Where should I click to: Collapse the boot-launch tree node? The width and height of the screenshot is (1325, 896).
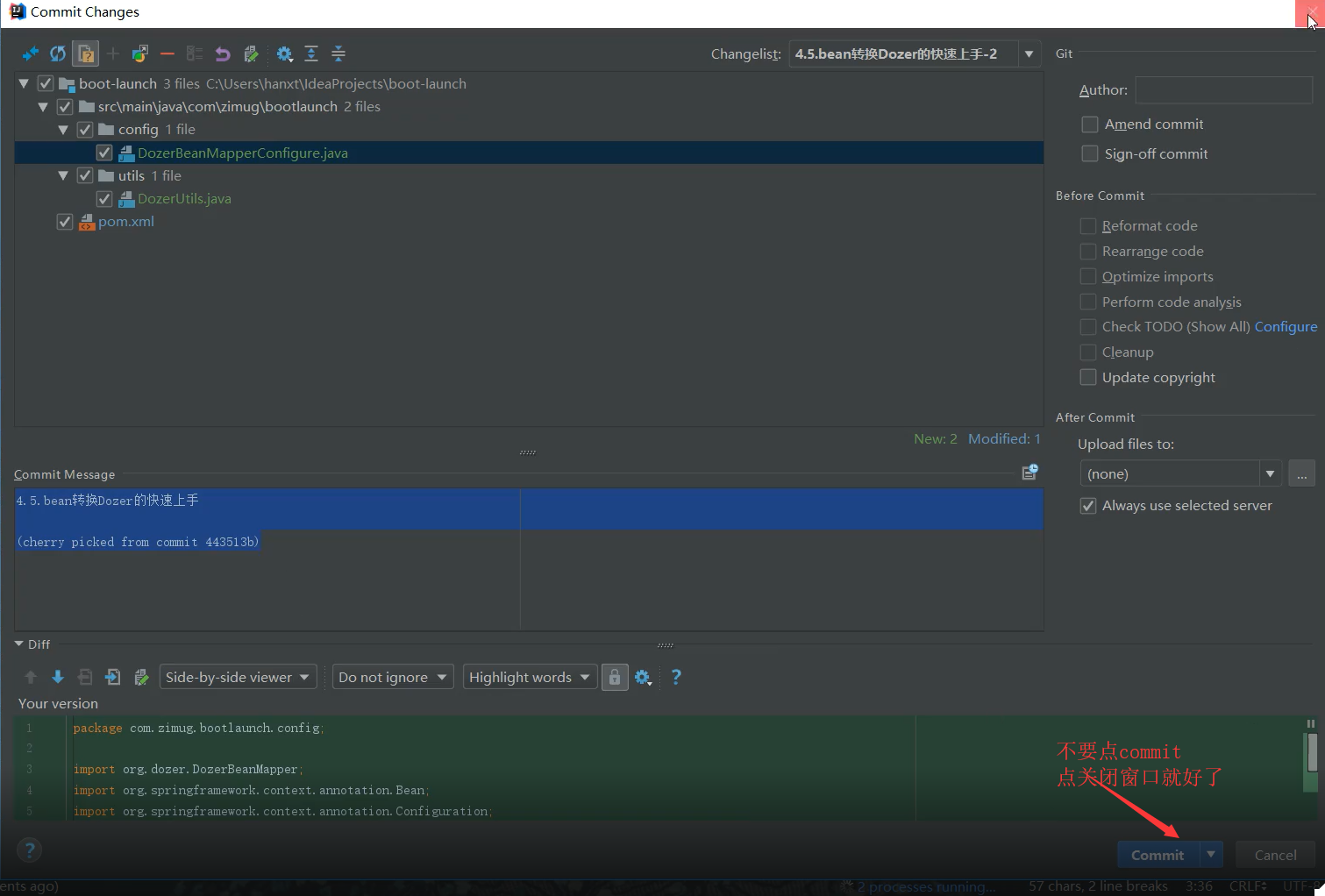24,84
